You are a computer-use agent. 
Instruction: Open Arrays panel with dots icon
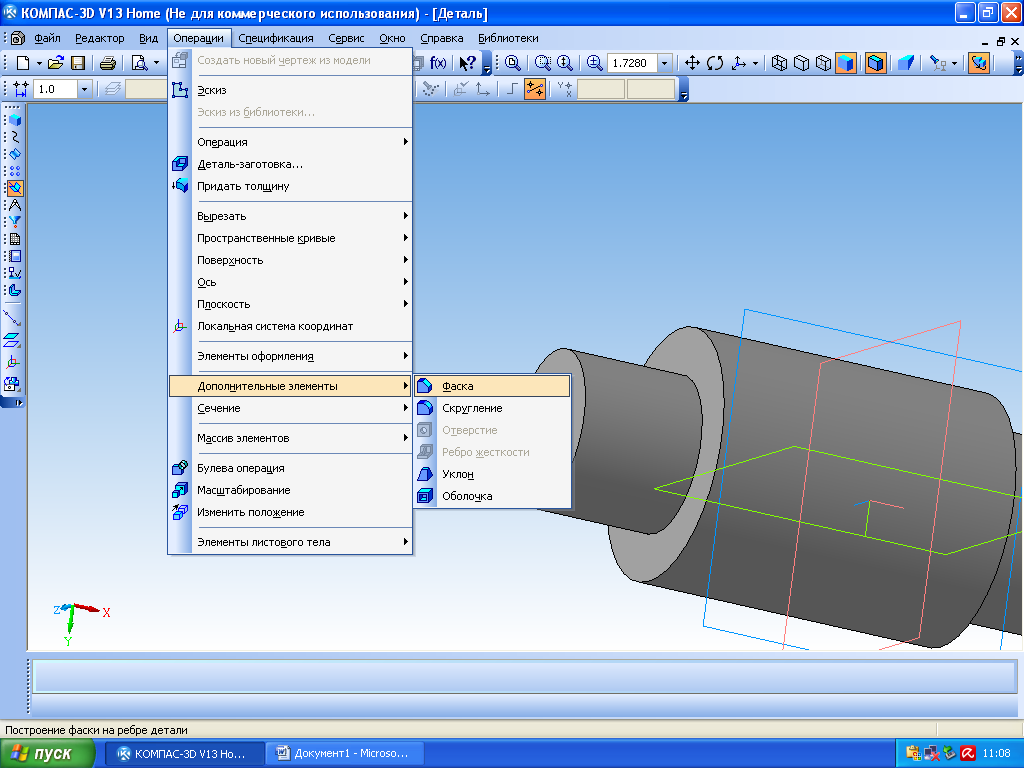click(15, 171)
